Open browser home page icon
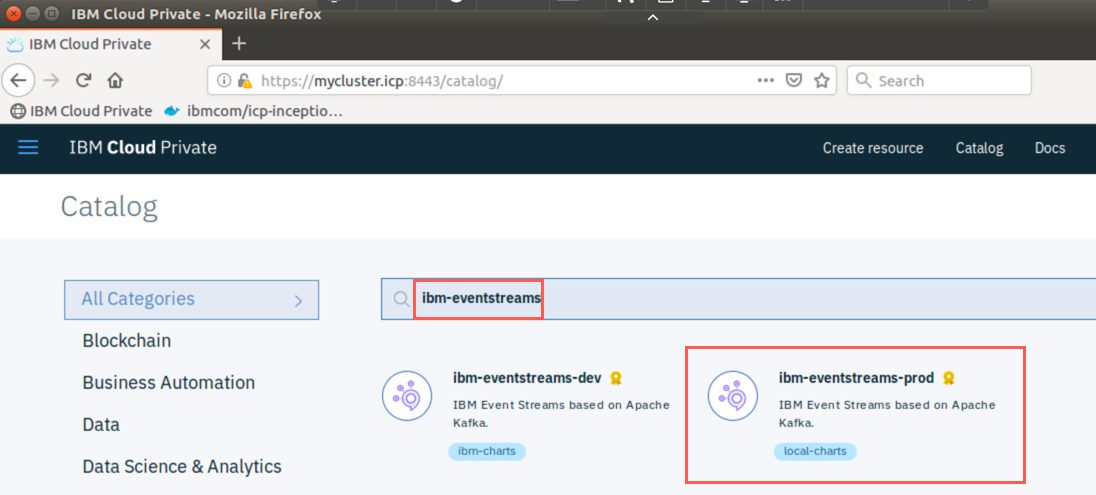 click(x=115, y=80)
